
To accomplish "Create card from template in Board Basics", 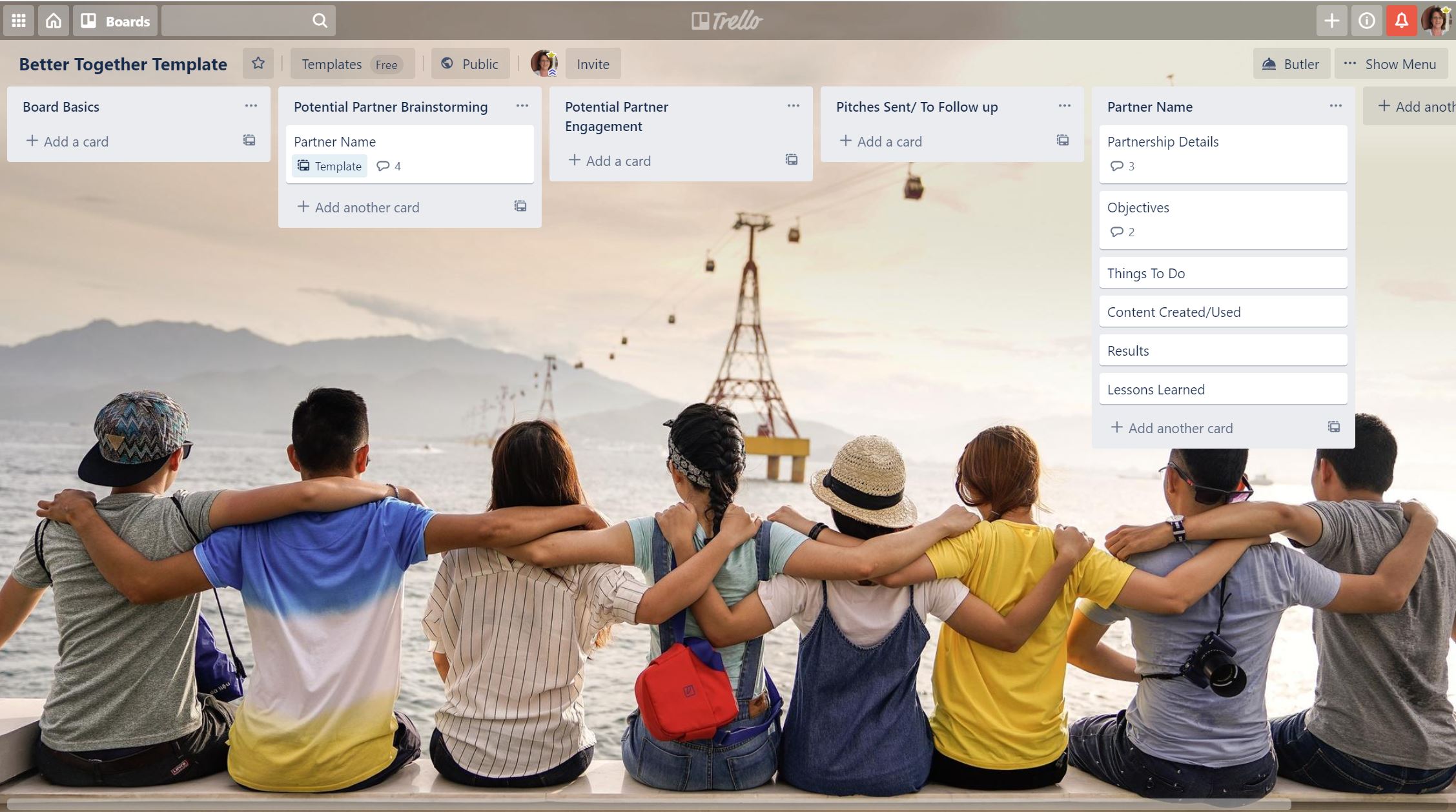I will (x=249, y=141).
